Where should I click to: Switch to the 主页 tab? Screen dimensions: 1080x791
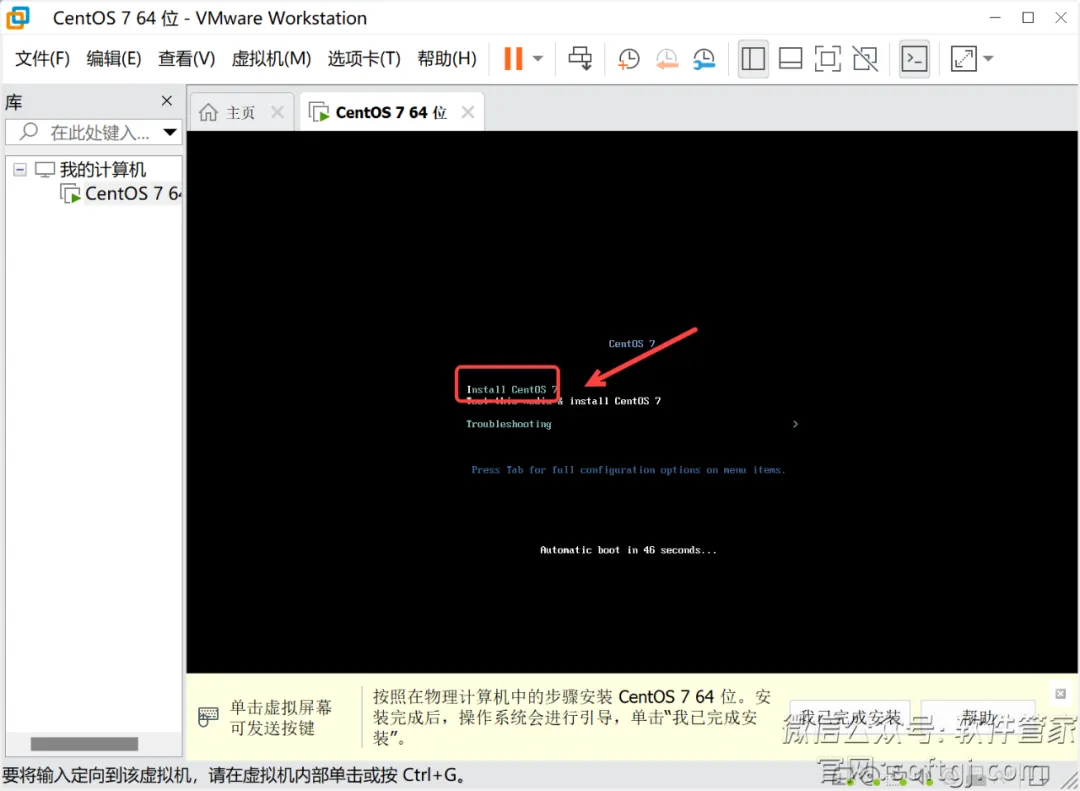[241, 112]
